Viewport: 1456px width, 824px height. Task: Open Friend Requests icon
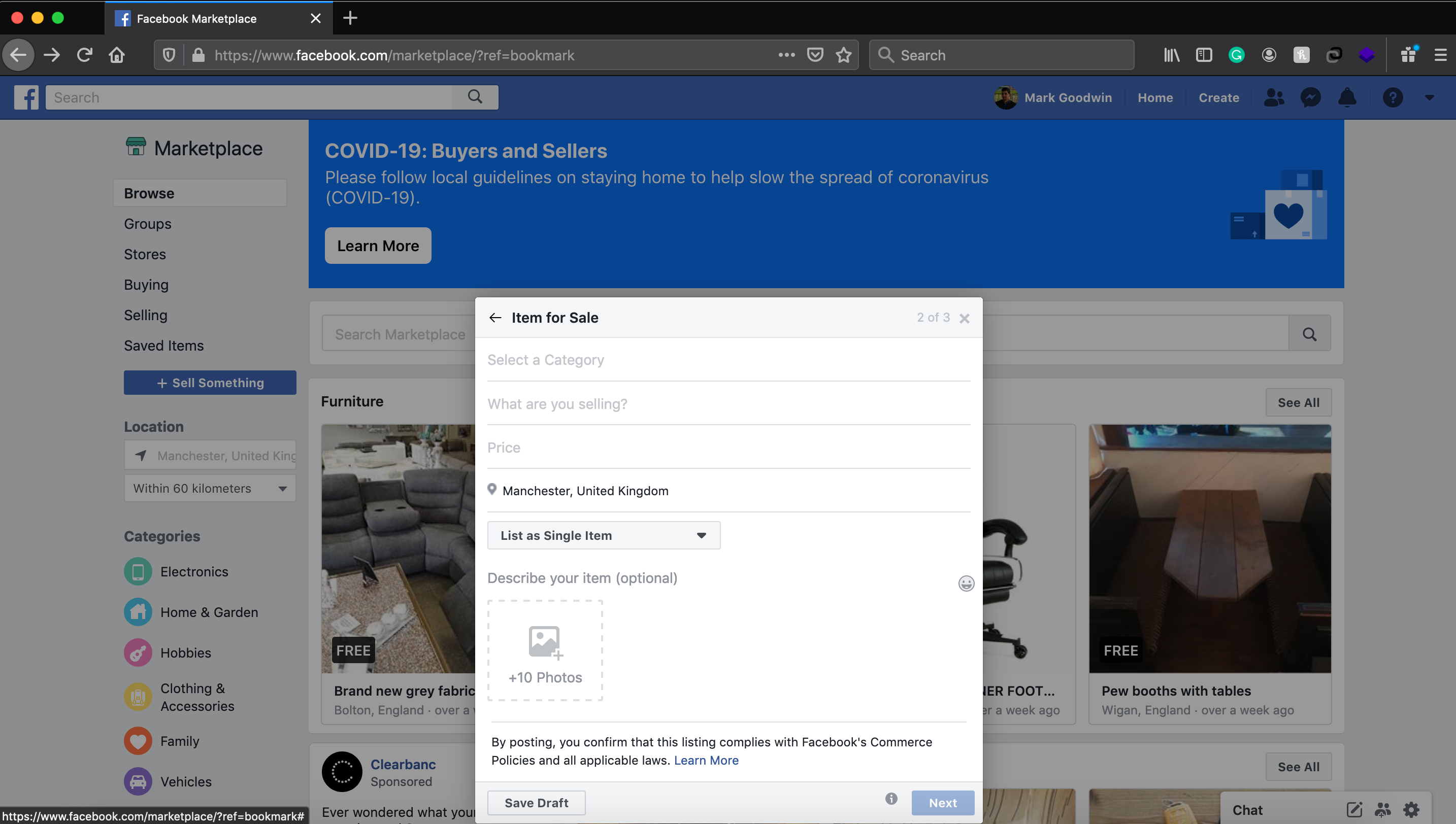tap(1274, 97)
